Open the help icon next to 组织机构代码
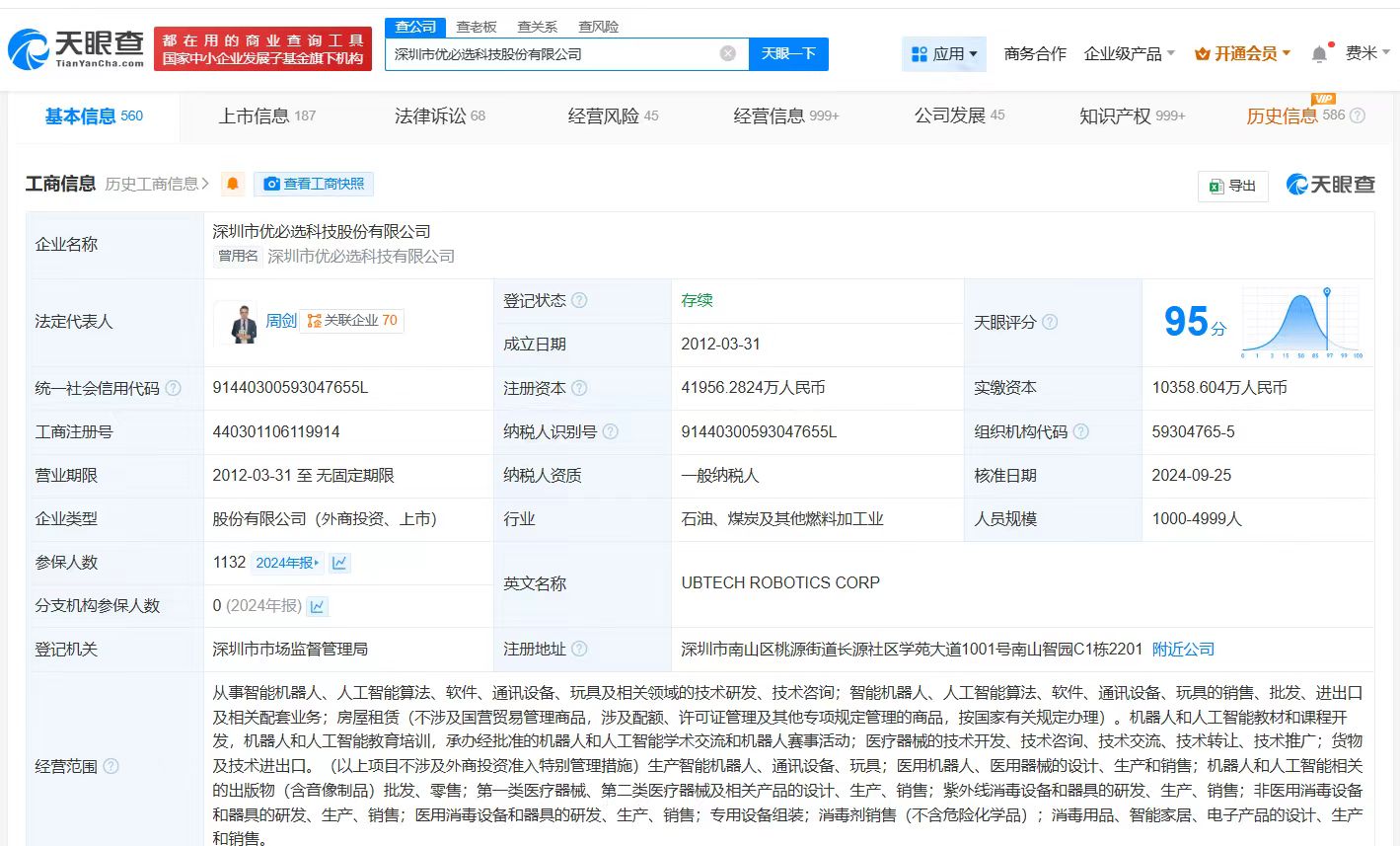 [x=1081, y=431]
